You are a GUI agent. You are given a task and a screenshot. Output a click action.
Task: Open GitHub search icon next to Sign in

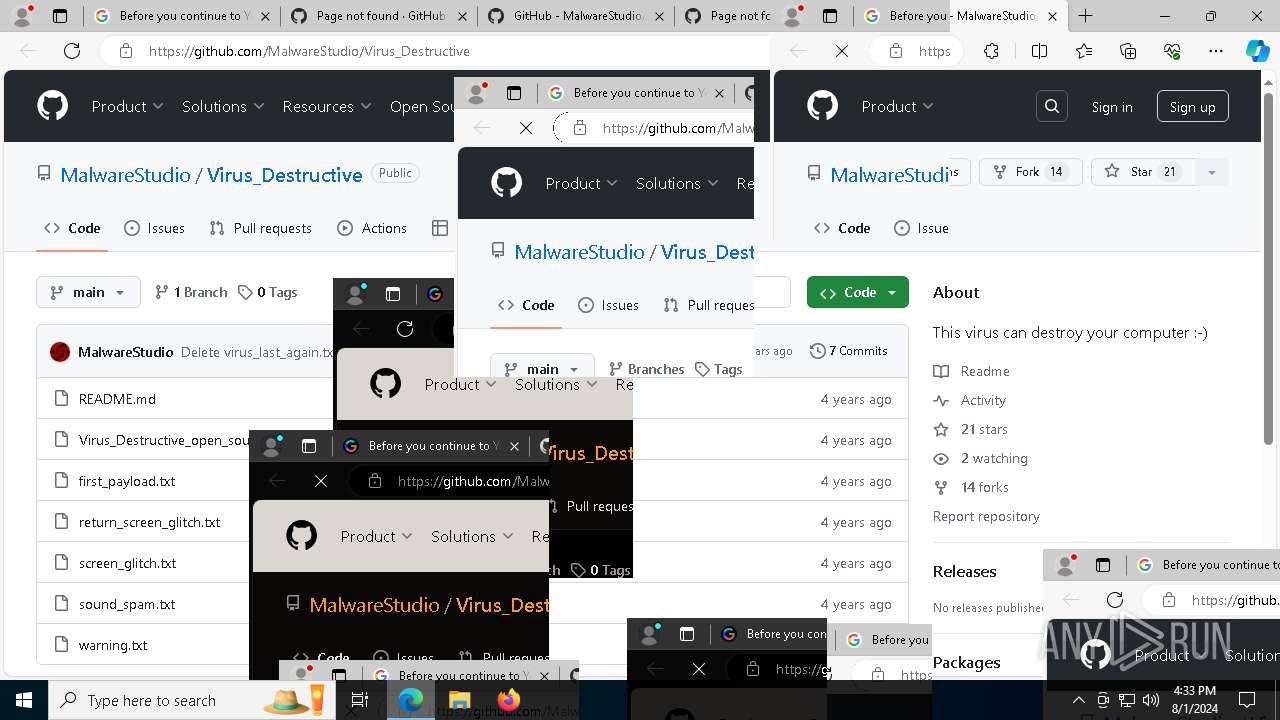tap(1052, 106)
